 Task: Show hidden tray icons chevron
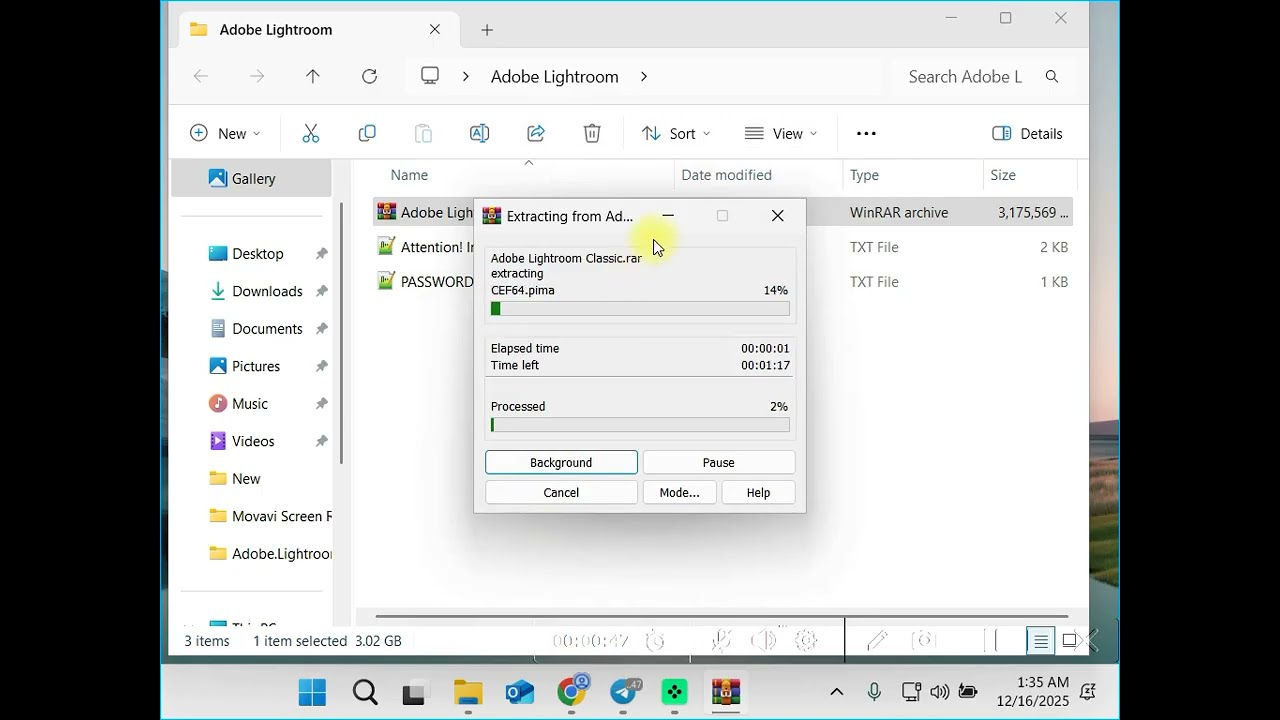837,692
